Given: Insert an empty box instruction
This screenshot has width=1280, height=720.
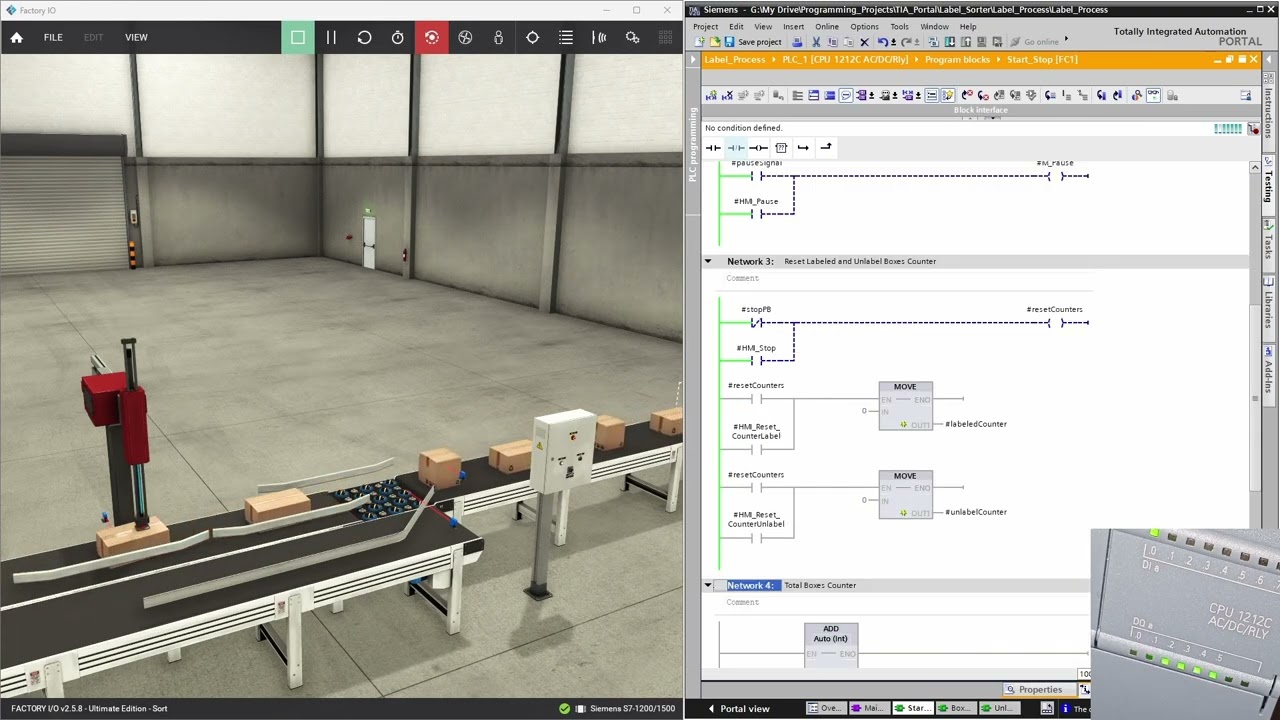Looking at the screenshot, I should [781, 148].
